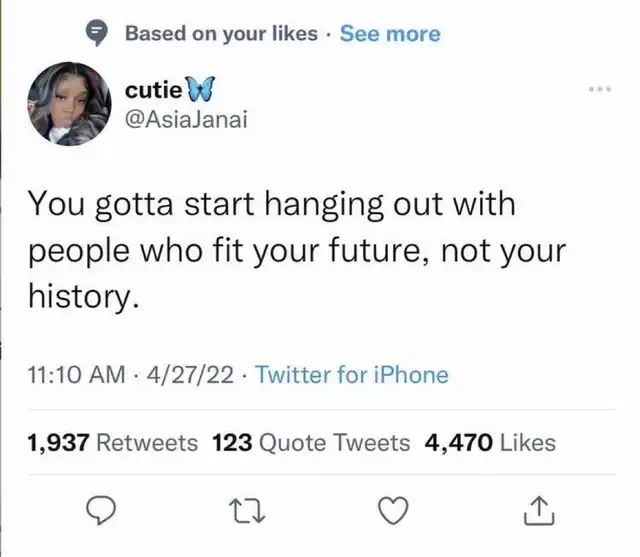640x557 pixels.
Task: Click the @AsiaJanai handle
Action: point(187,119)
